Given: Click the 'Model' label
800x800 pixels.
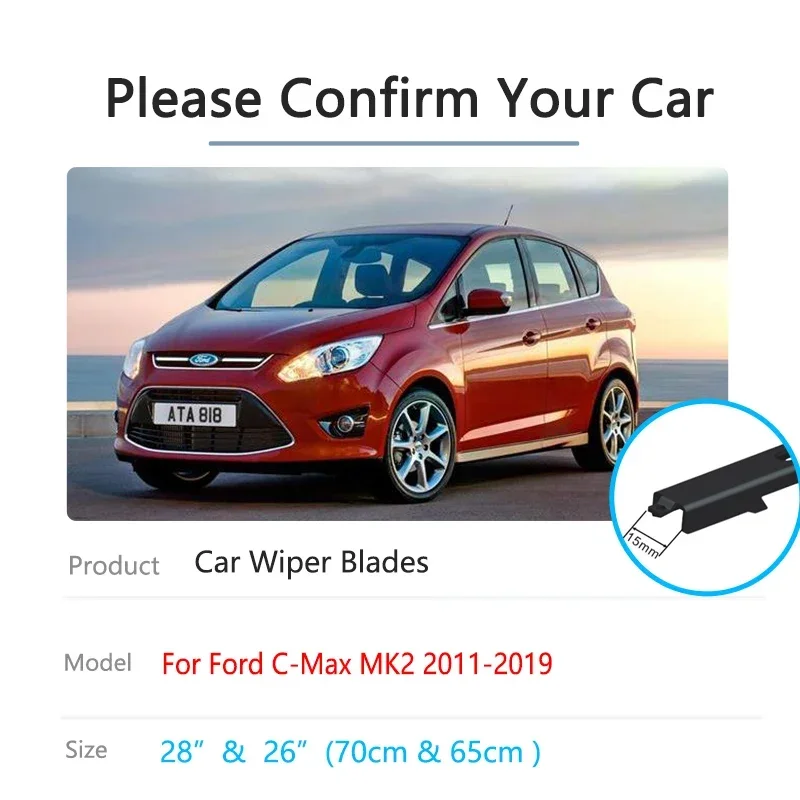Looking at the screenshot, I should tap(98, 663).
